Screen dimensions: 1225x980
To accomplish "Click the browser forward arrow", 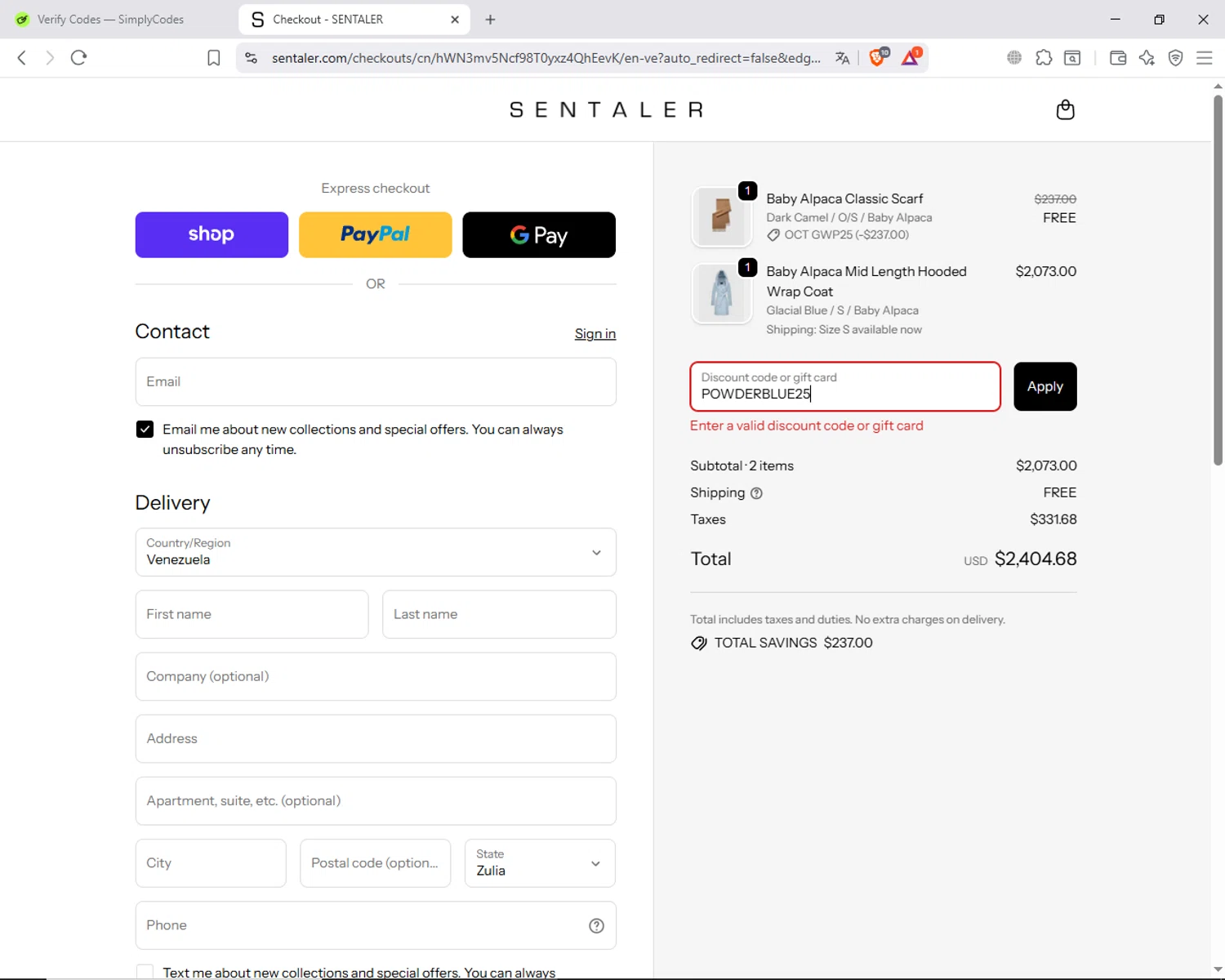I will click(50, 58).
